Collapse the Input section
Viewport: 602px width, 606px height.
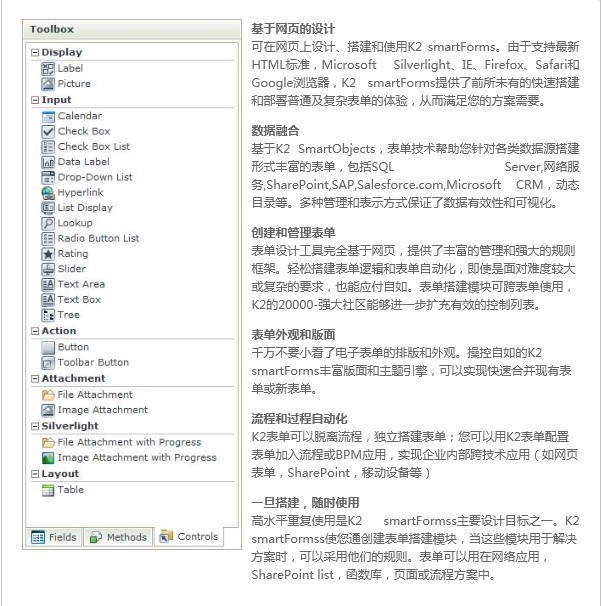click(x=35, y=100)
